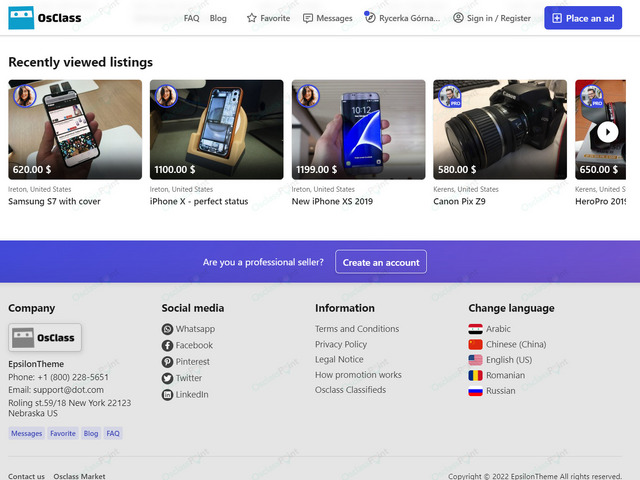Image resolution: width=640 pixels, height=480 pixels.
Task: Click the footer OsClass logo box
Action: coord(45,338)
